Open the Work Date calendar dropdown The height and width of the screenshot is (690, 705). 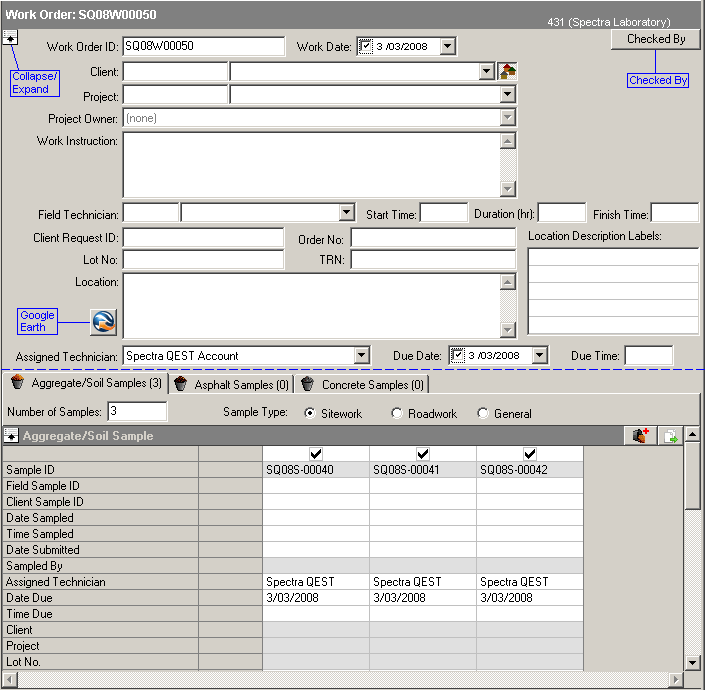(x=447, y=46)
